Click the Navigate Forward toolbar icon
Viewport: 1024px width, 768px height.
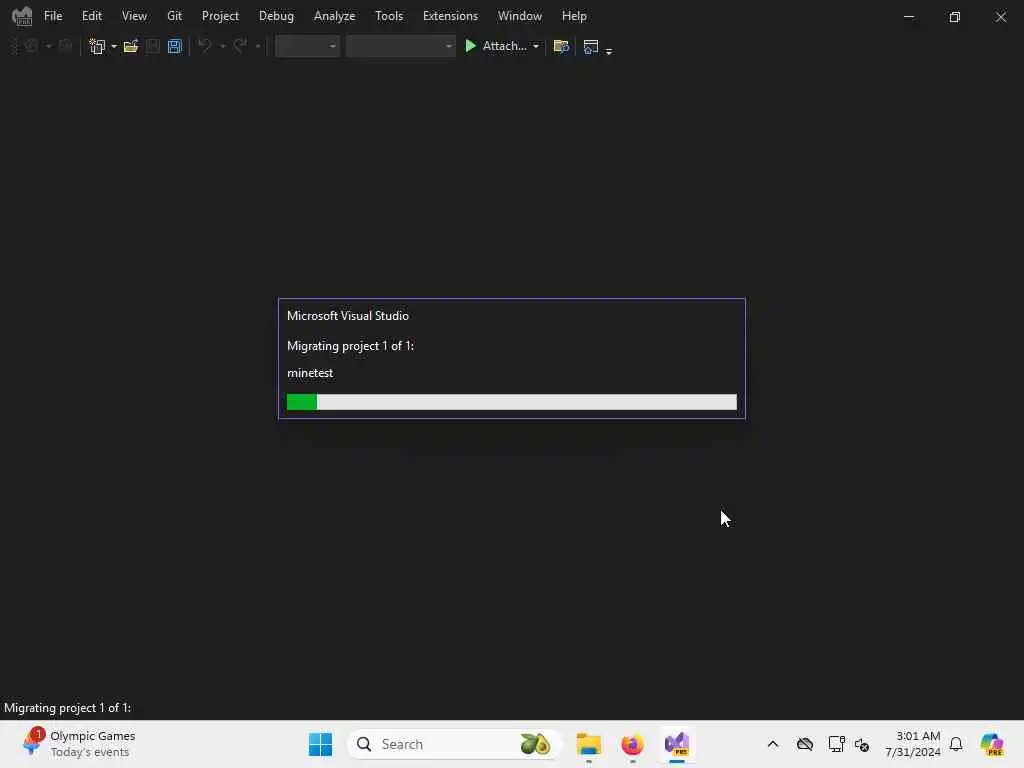(65, 46)
